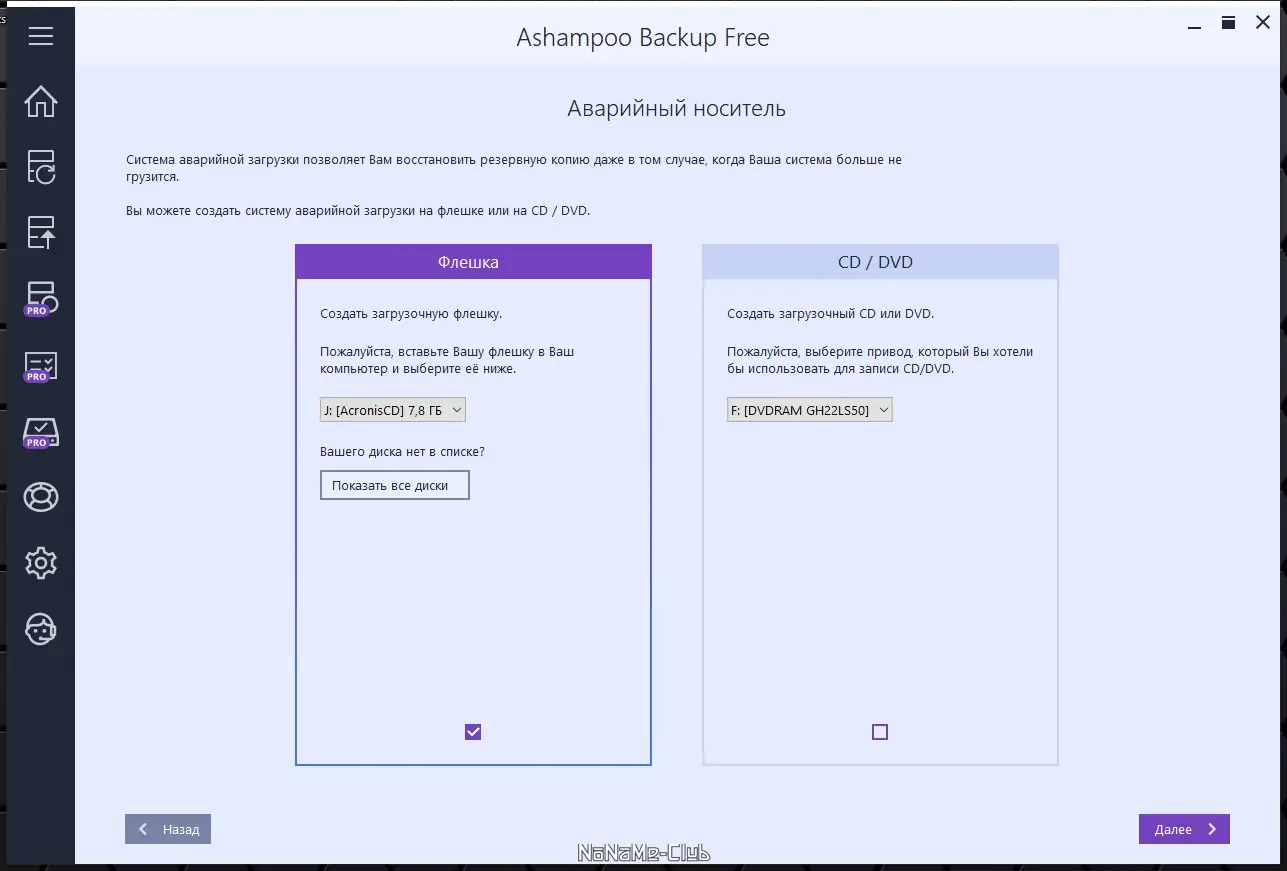Open the restore backup upload-arrow icon
Screen dimensions: 1287x871
pyautogui.click(x=40, y=232)
